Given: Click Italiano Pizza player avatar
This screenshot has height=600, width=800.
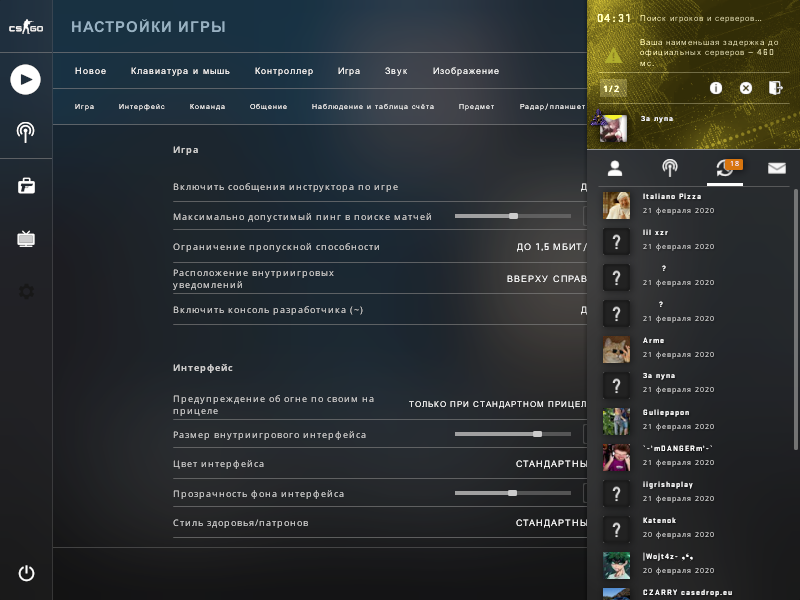Looking at the screenshot, I should 616,205.
